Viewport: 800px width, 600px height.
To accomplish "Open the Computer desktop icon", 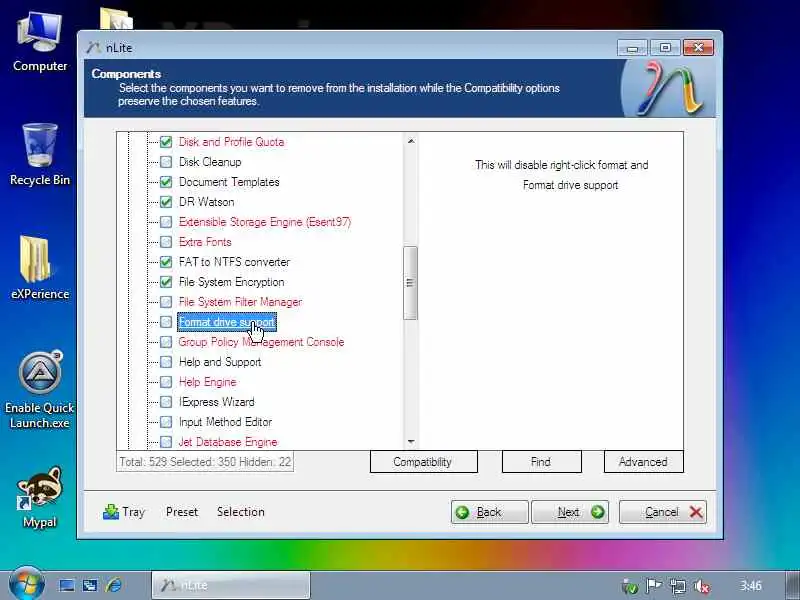I will coord(40,42).
